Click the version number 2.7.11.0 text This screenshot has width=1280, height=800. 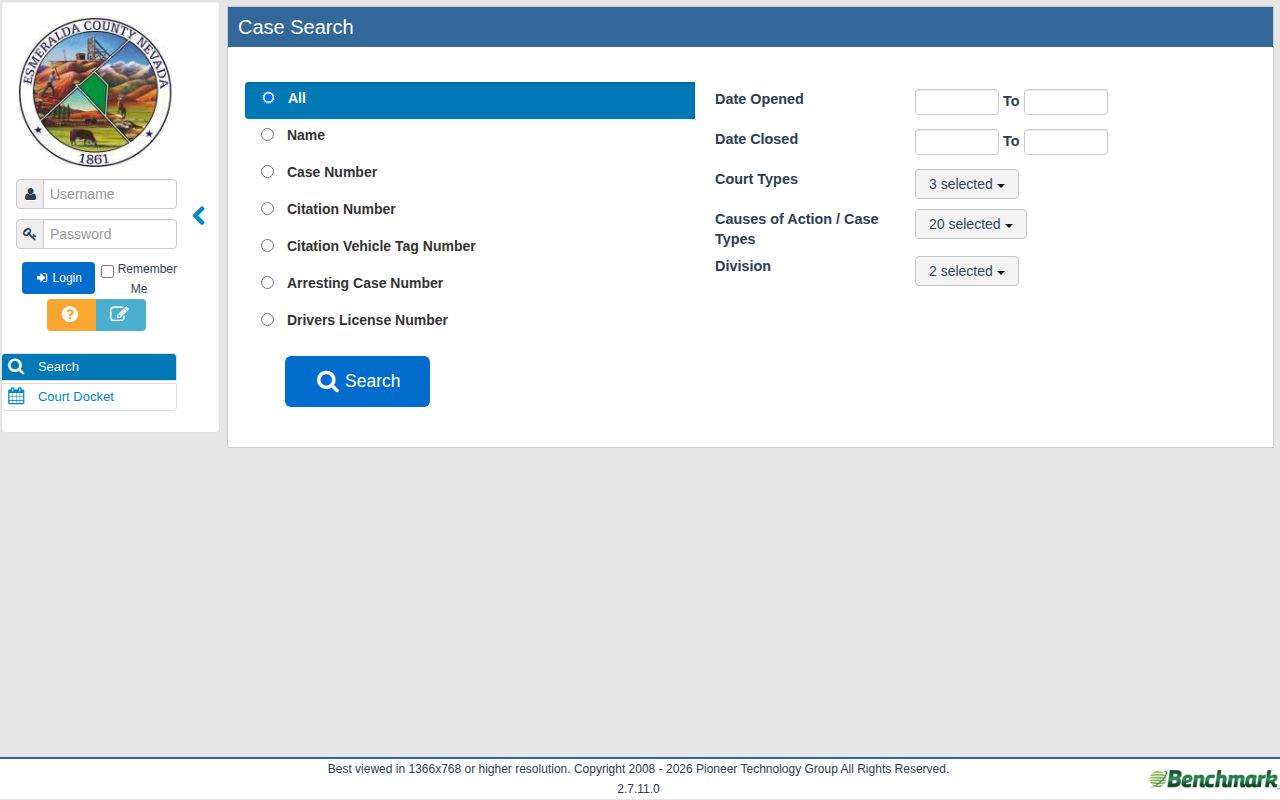[638, 789]
